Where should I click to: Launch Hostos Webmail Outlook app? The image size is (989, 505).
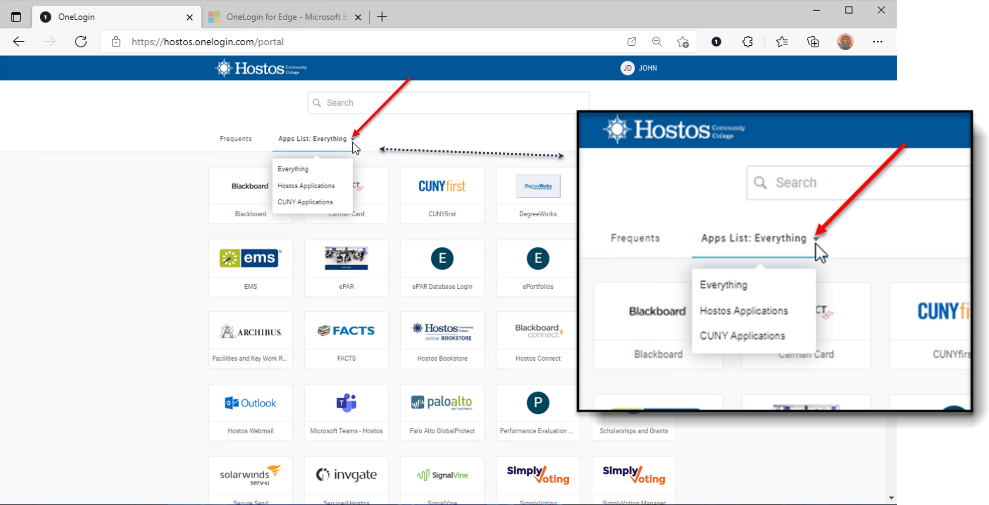[250, 411]
